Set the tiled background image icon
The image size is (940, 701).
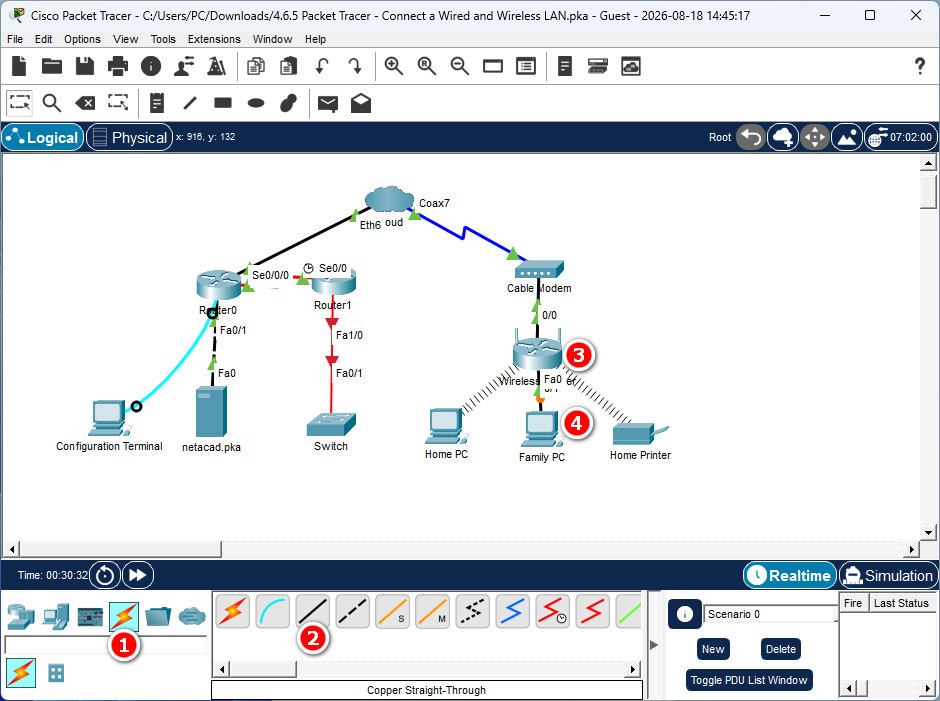(x=847, y=137)
